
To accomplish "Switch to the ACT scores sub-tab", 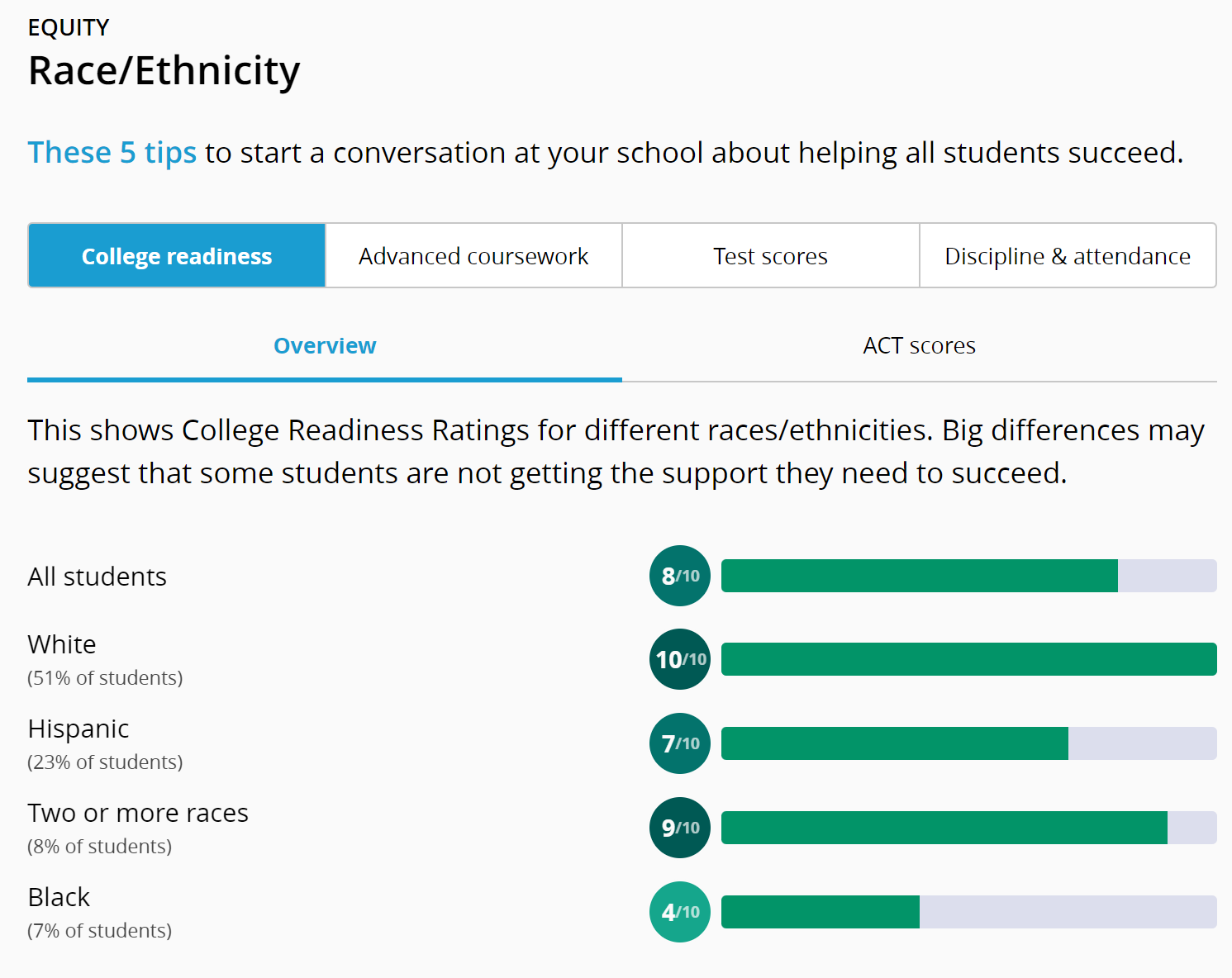I will 919,346.
